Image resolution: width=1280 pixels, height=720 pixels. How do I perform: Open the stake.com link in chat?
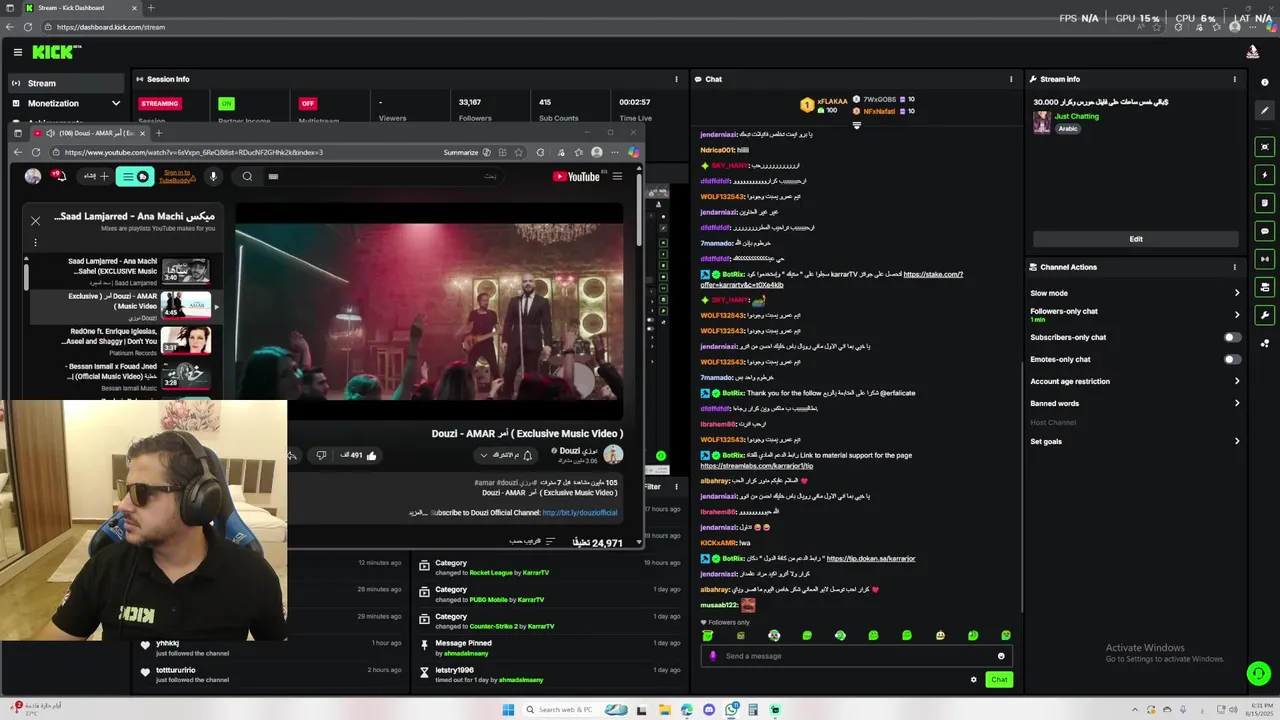(832, 279)
